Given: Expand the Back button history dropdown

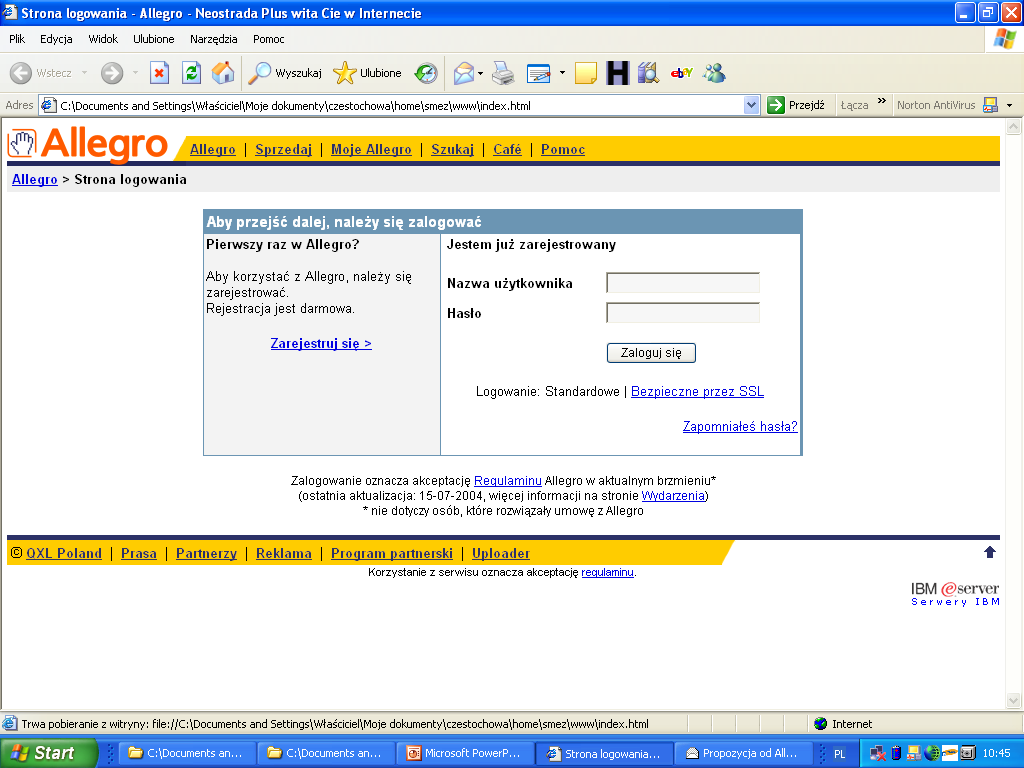Looking at the screenshot, I should click(x=84, y=73).
